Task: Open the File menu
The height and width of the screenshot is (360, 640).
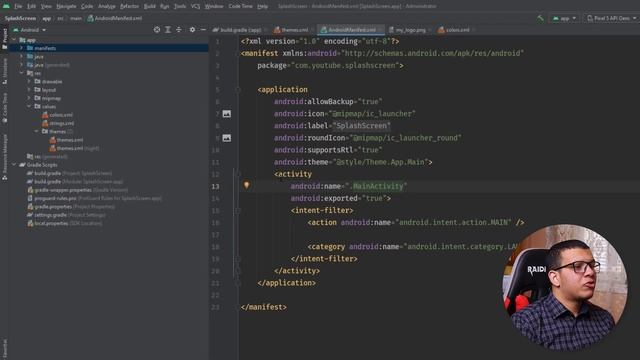Action: coord(18,7)
